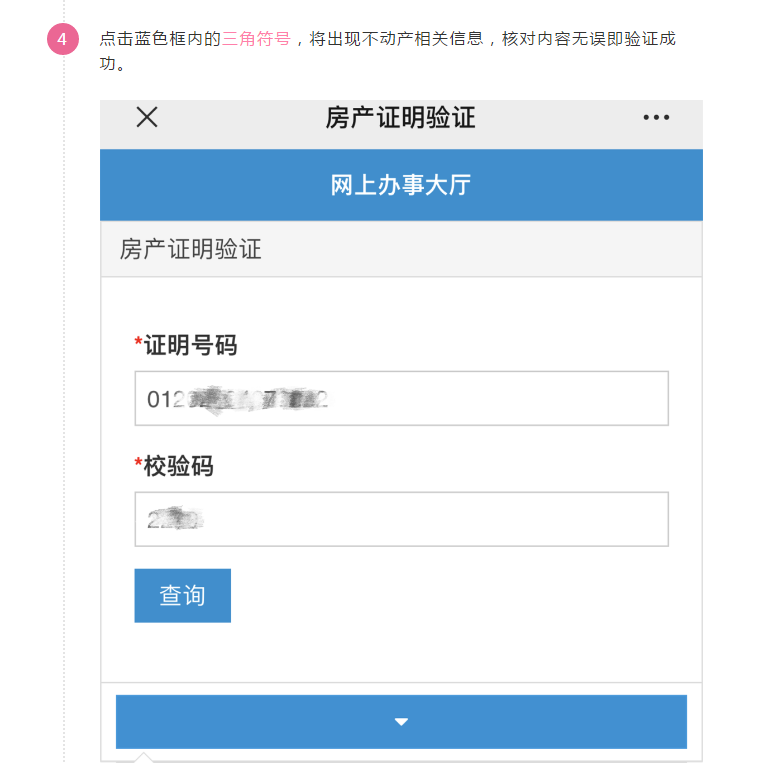Close the 房产证明验证 page with the X icon

[x=147, y=117]
